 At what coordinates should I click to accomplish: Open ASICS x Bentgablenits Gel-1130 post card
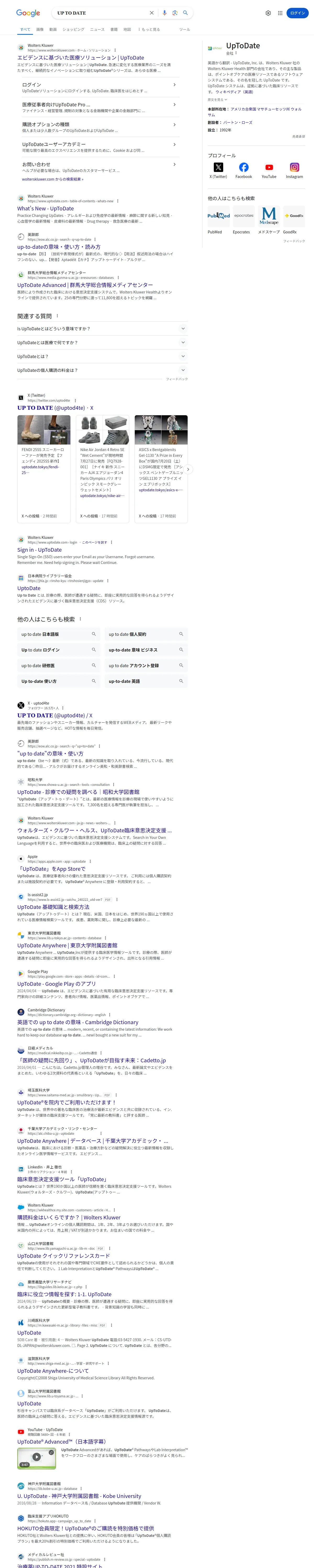click(161, 469)
